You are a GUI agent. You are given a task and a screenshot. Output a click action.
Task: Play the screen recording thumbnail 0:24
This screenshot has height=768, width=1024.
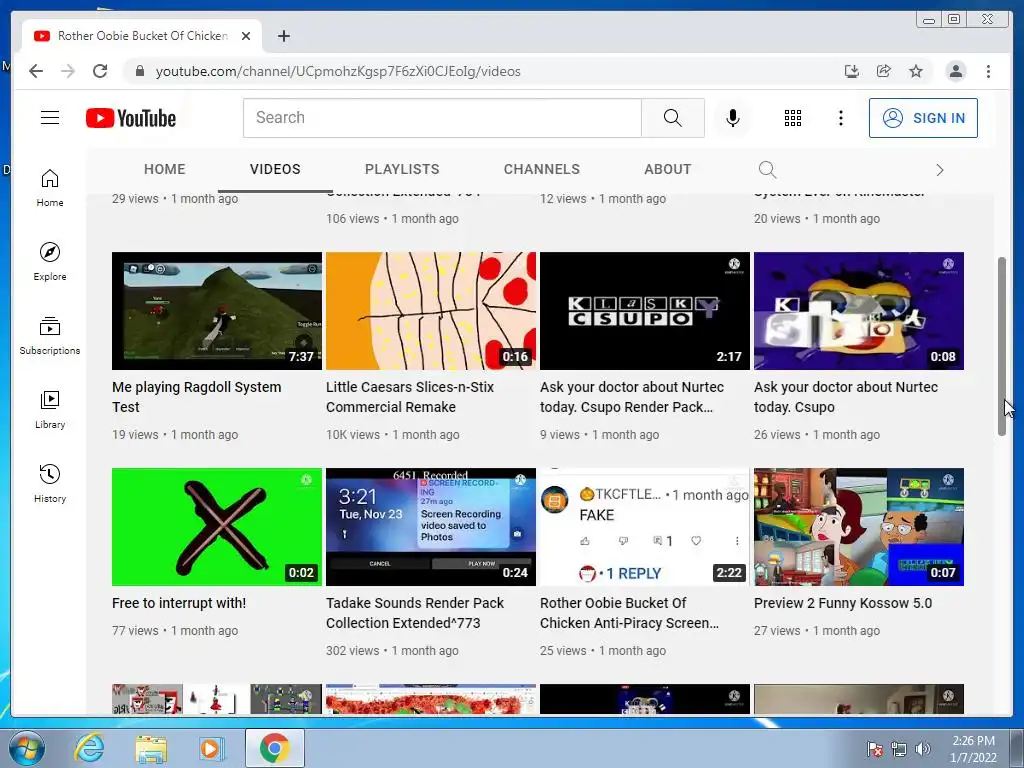[x=431, y=527]
